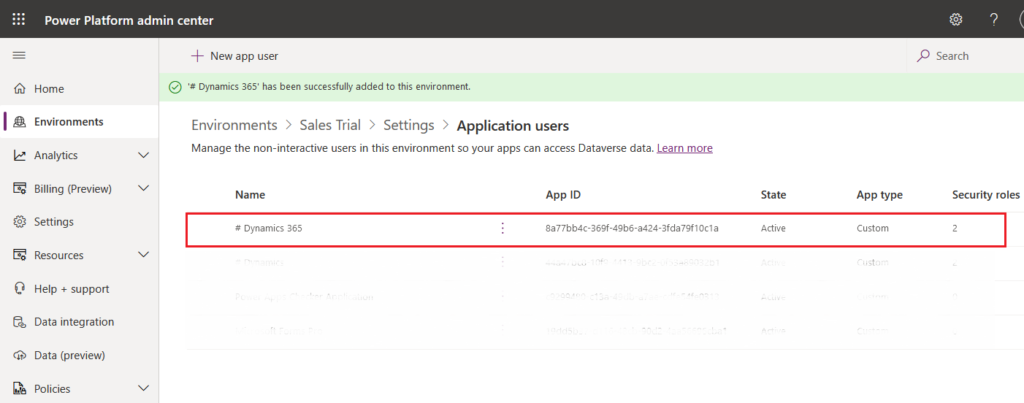Collapse the navigation hamburger menu
This screenshot has height=403, width=1024.
coord(20,56)
